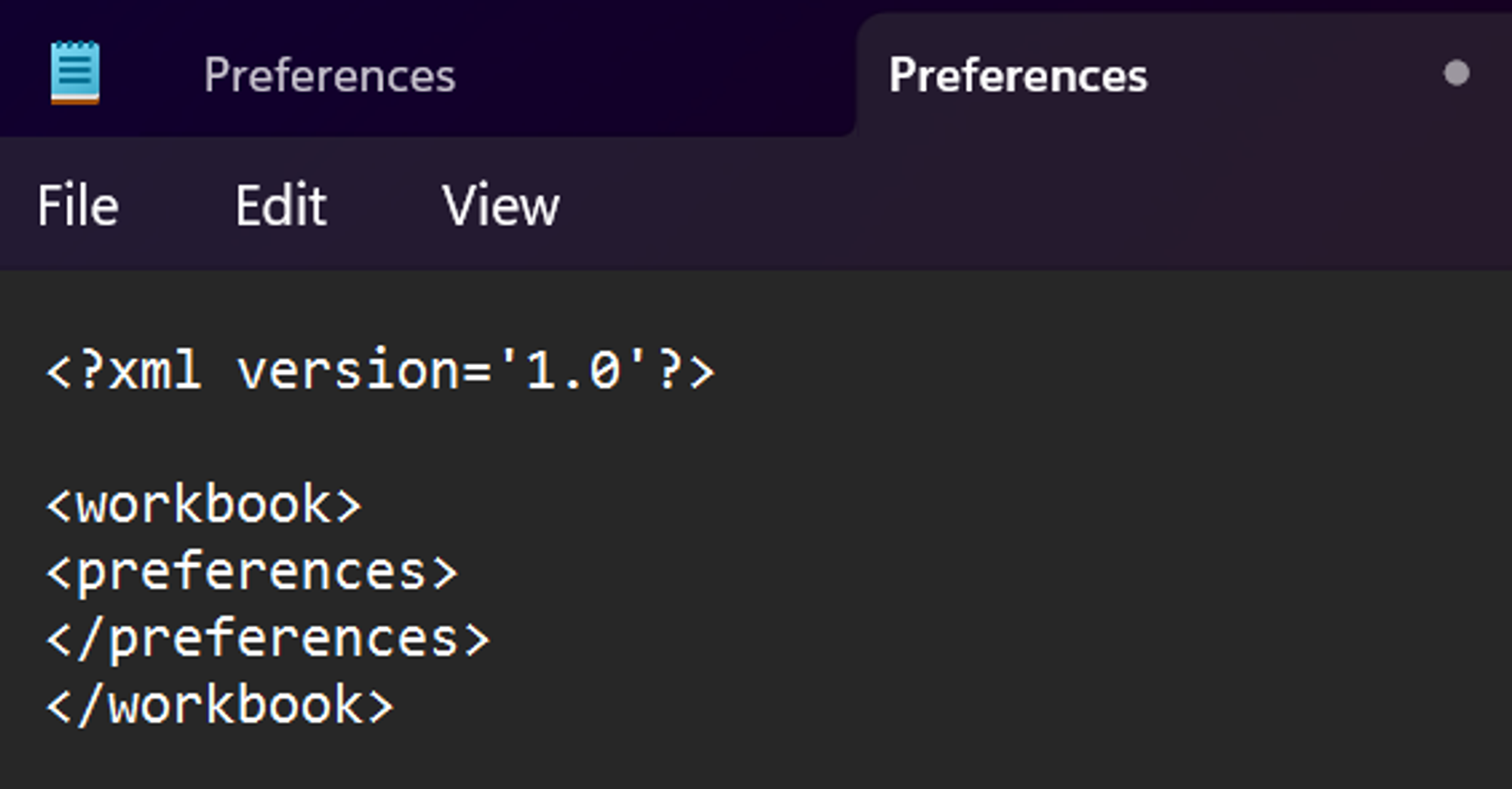The height and width of the screenshot is (789, 1512).
Task: Click the unsaved changes dot on tab
Action: [1456, 73]
